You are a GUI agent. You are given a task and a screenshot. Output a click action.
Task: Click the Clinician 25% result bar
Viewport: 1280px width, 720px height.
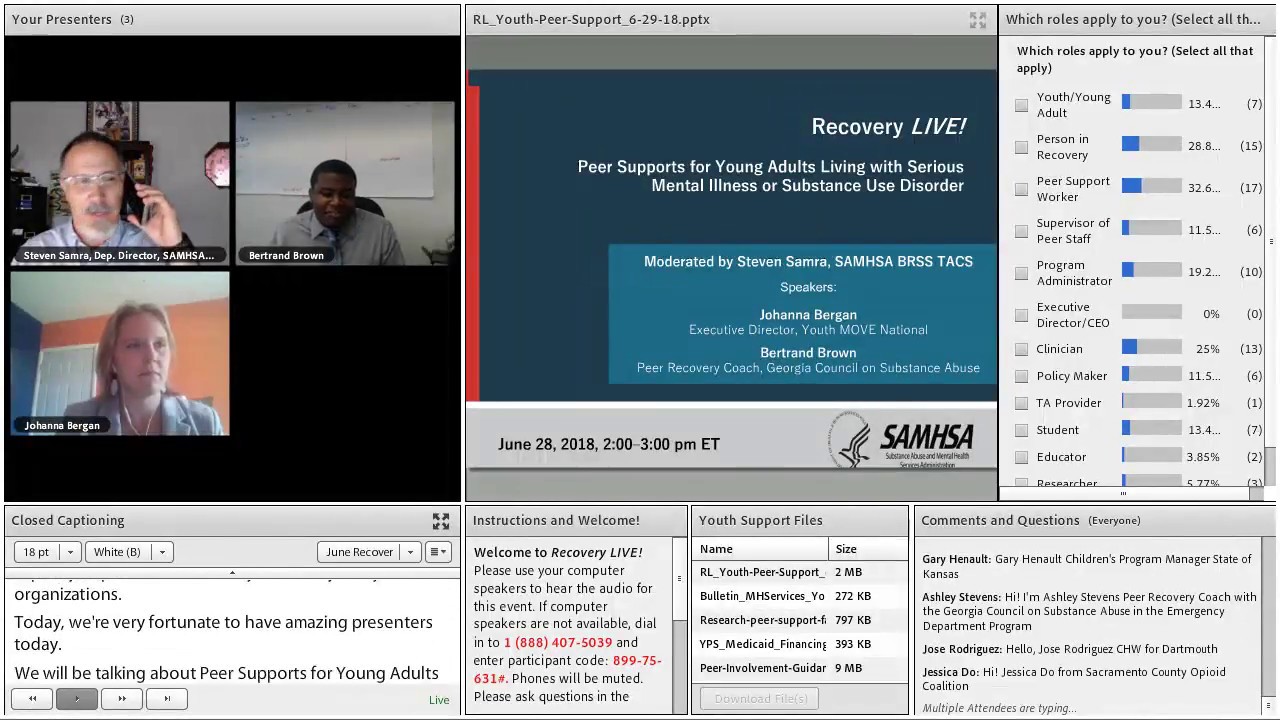coord(1151,347)
